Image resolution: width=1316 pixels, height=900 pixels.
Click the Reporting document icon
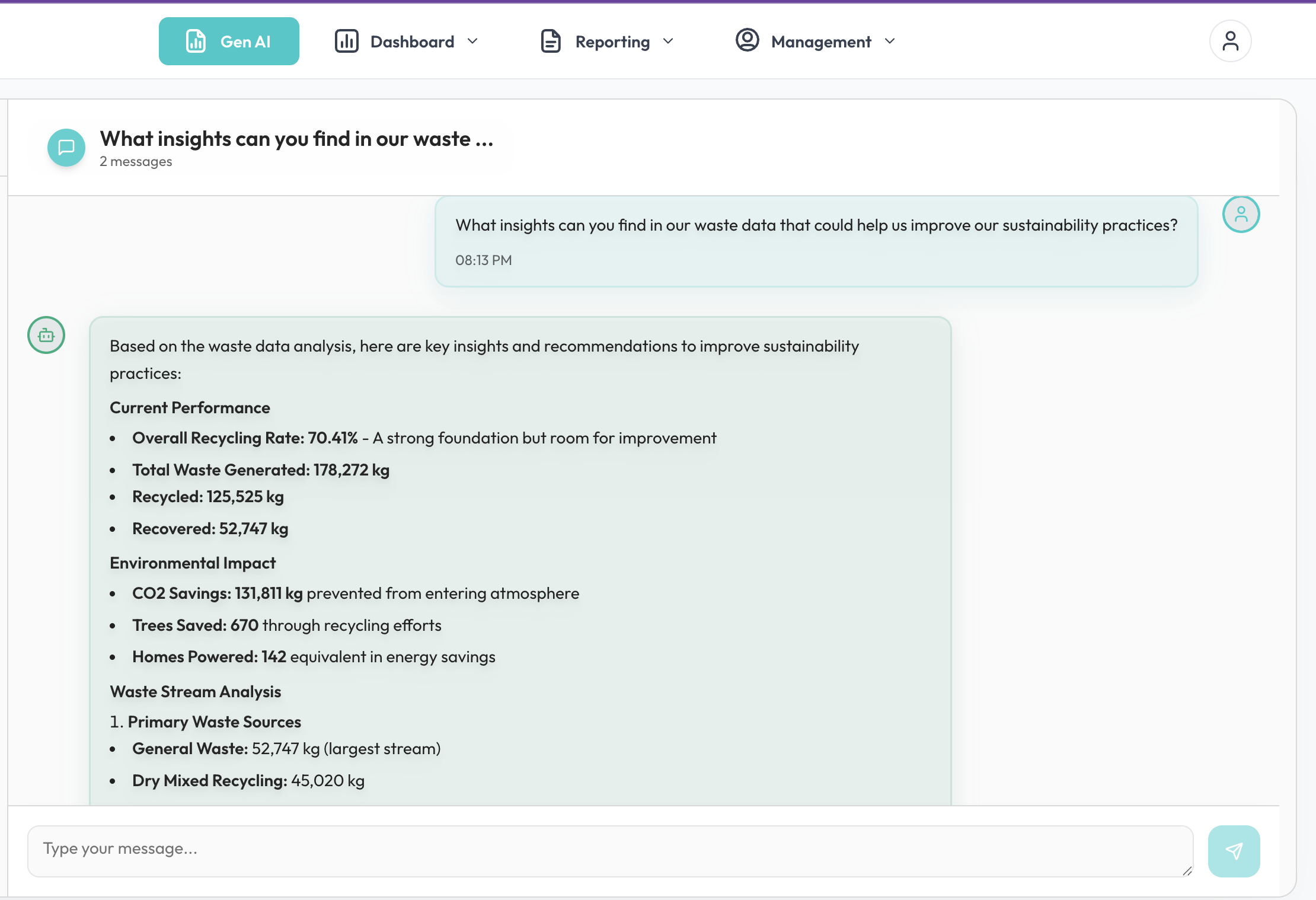tap(551, 42)
